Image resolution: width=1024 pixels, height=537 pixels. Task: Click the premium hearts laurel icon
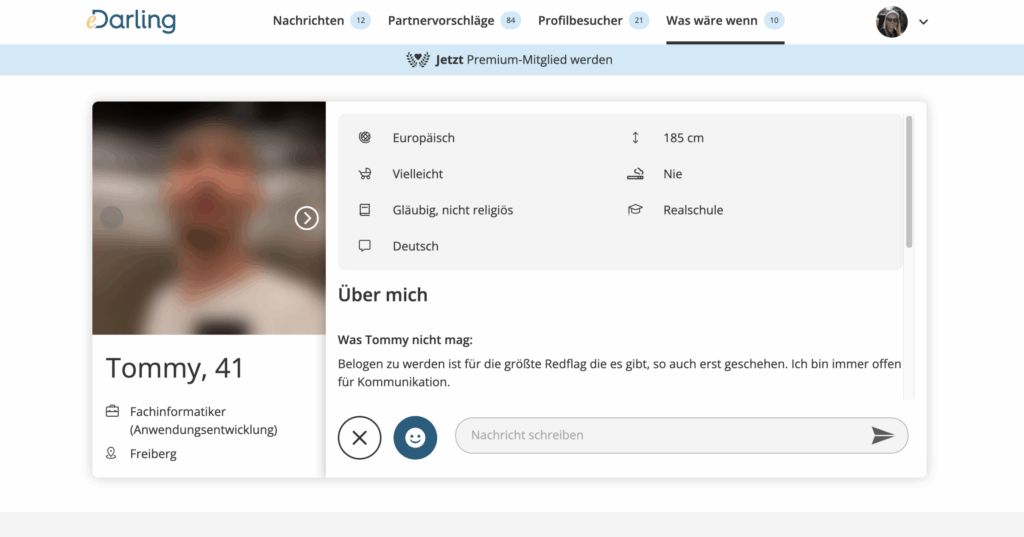418,59
